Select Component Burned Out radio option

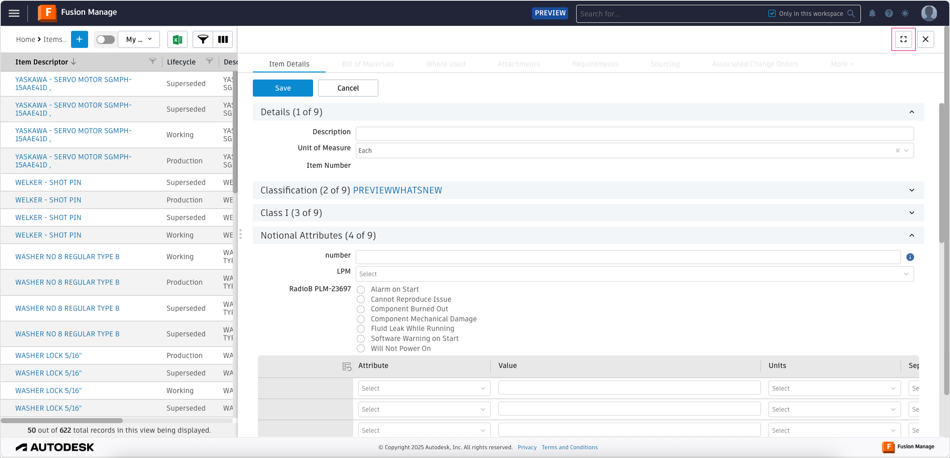click(360, 309)
